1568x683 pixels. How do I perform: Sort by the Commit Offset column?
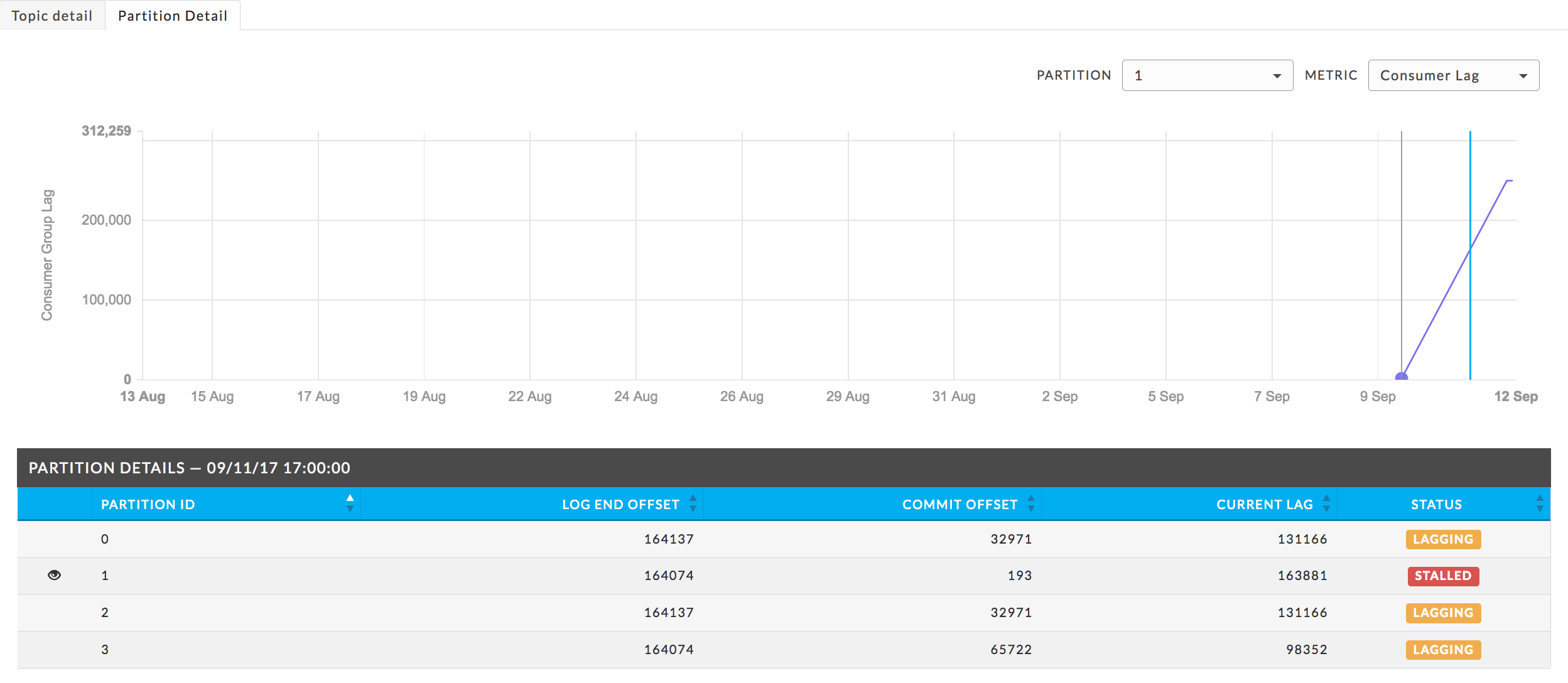coord(873,504)
